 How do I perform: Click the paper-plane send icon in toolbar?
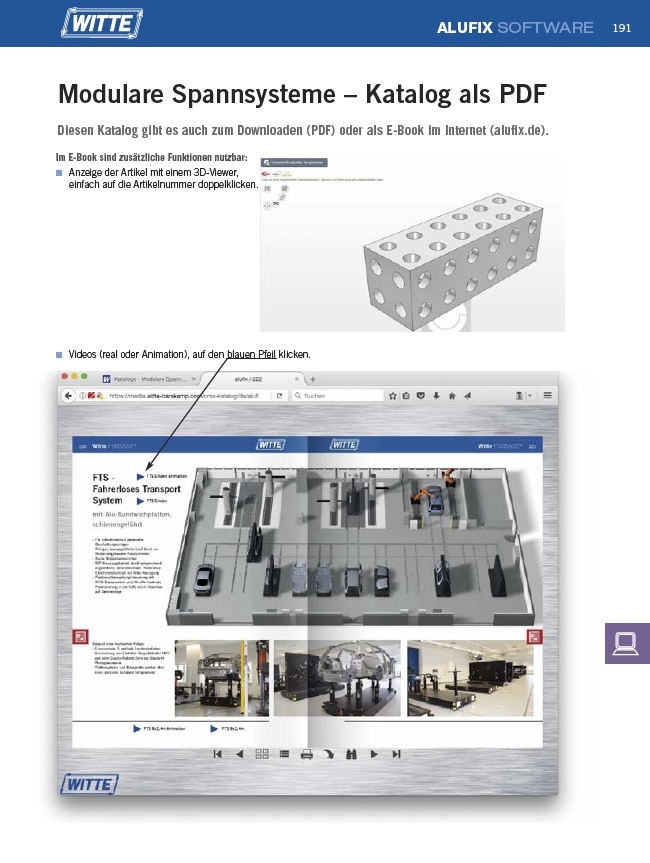point(467,395)
